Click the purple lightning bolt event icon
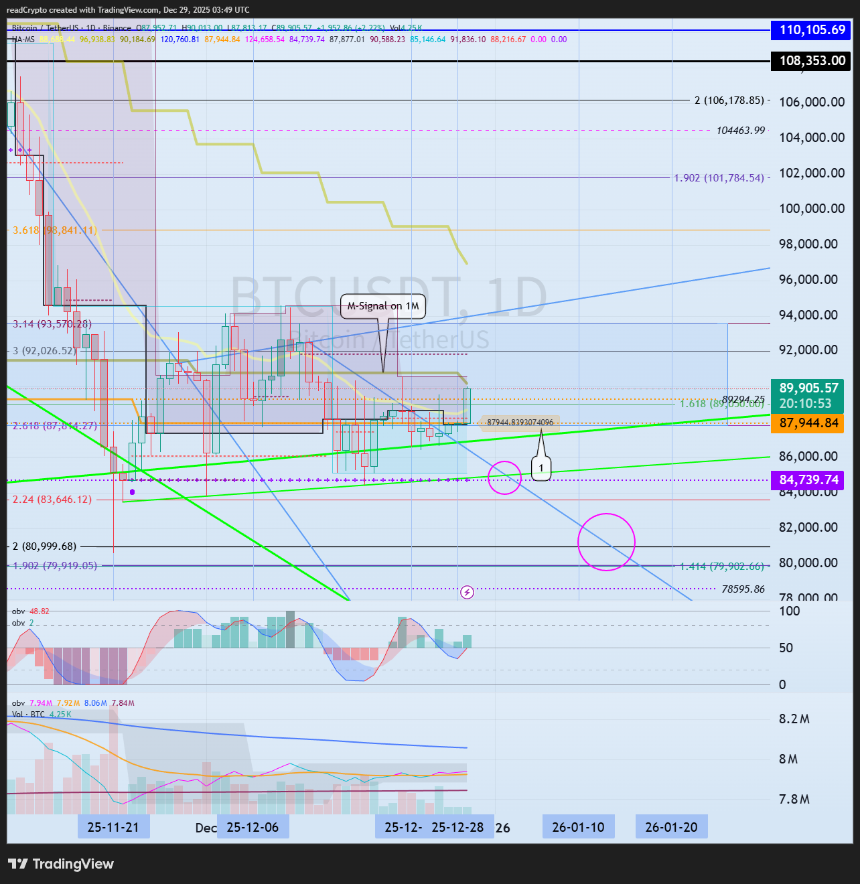The width and height of the screenshot is (860, 884). pyautogui.click(x=467, y=592)
